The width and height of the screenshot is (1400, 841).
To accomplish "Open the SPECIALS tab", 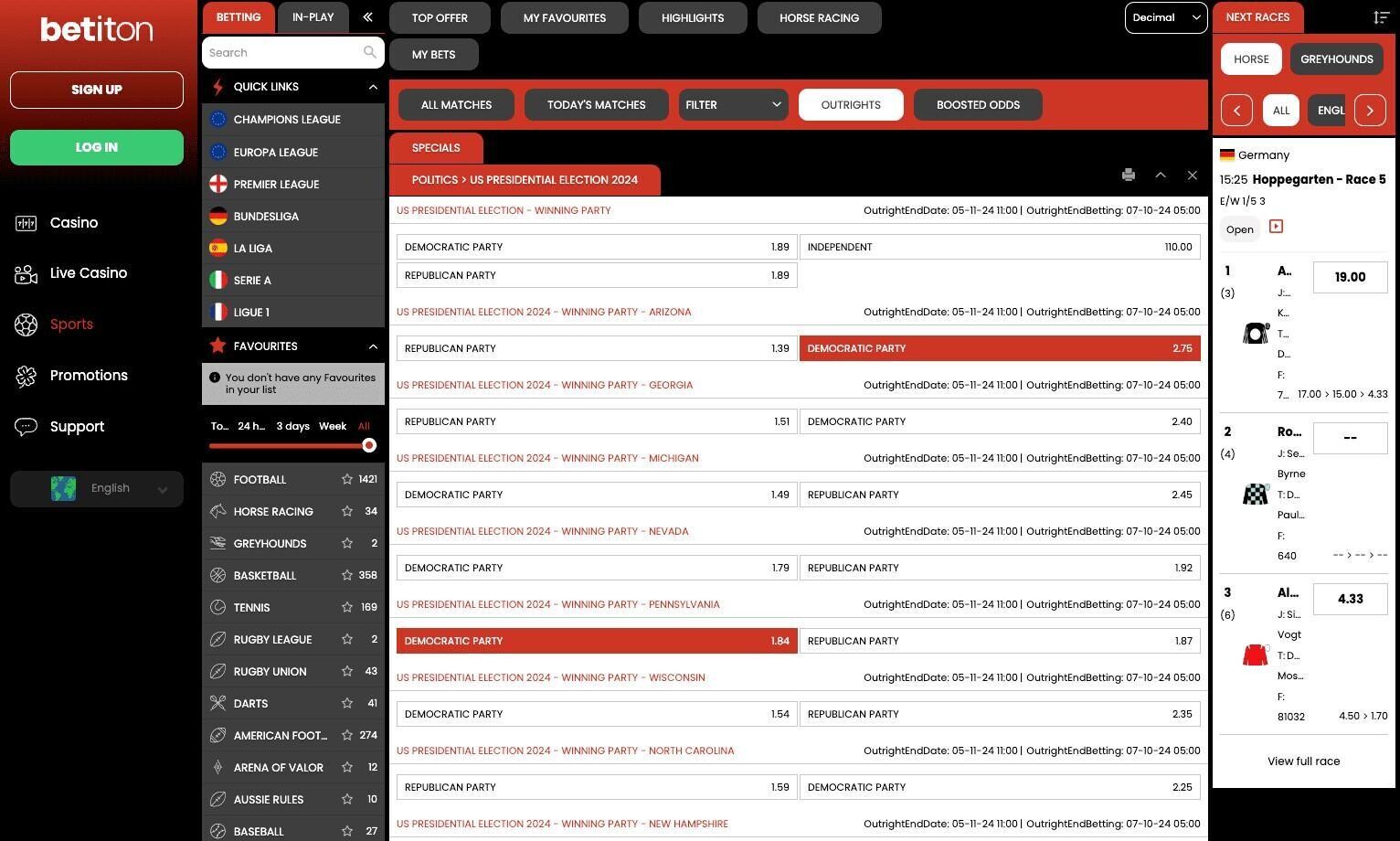I will point(436,148).
